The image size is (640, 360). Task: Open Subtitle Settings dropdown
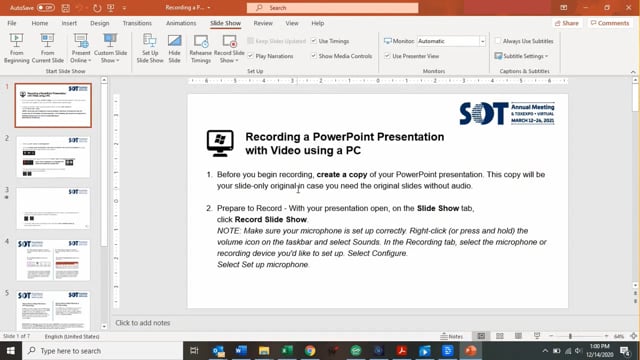click(521, 56)
